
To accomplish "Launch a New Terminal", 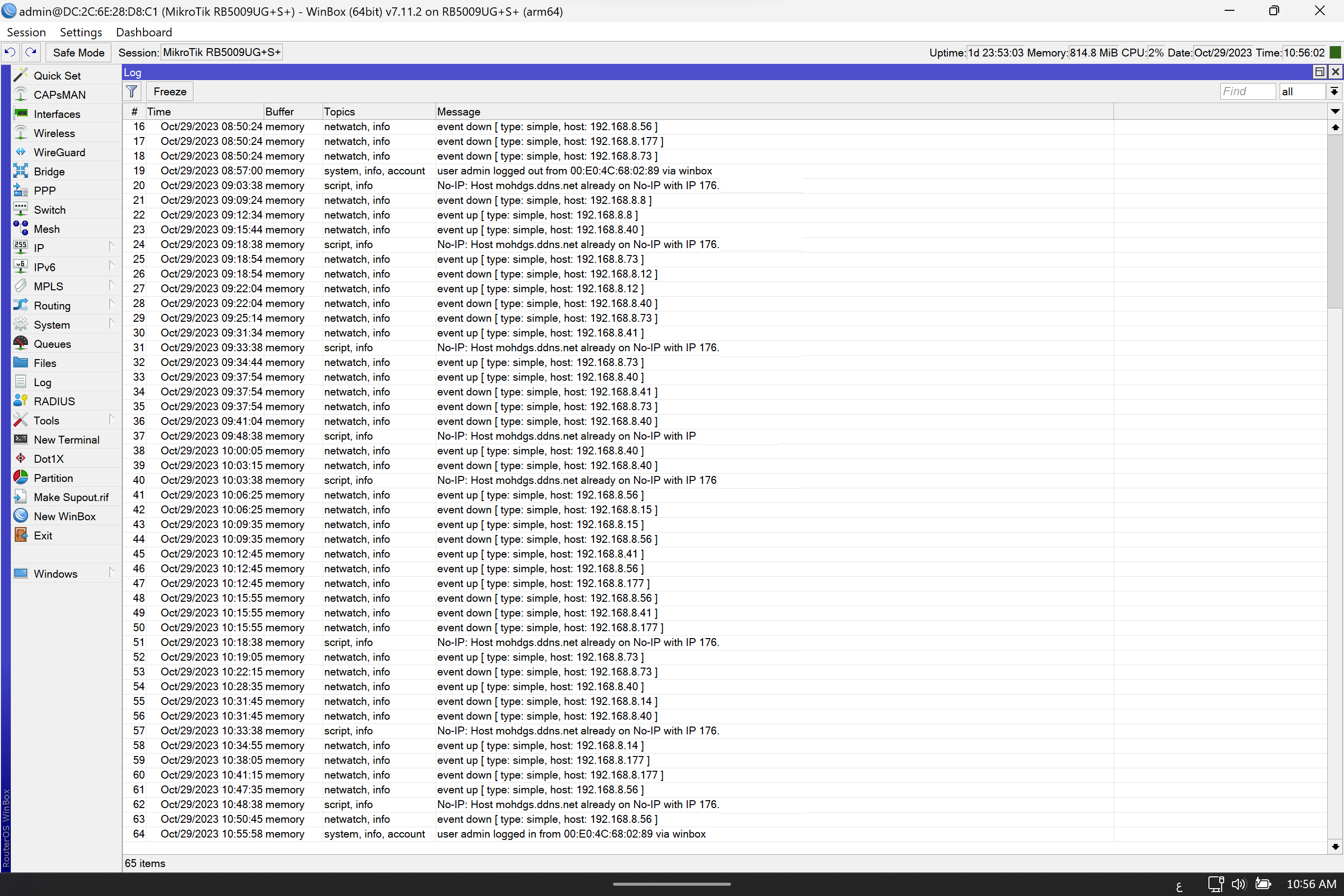I will (x=66, y=440).
